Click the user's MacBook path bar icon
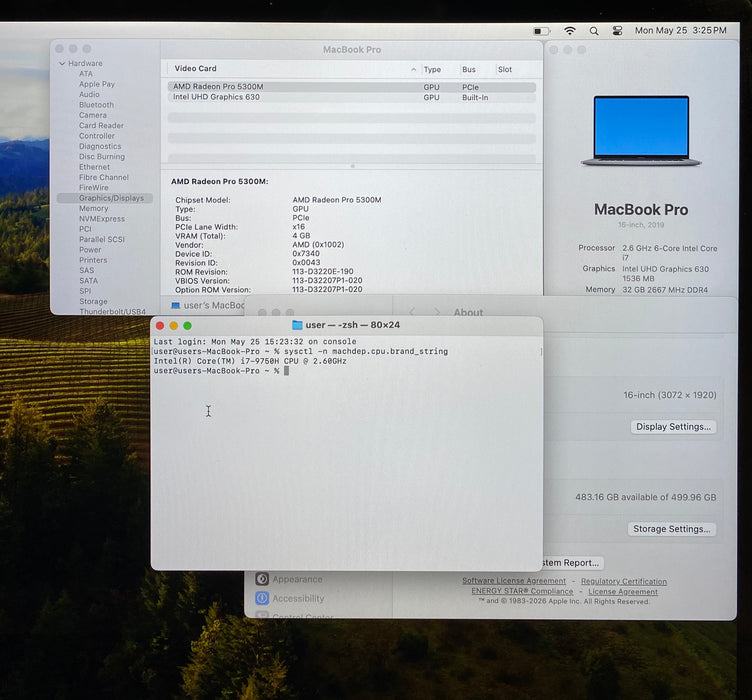The image size is (752, 700). 176,305
